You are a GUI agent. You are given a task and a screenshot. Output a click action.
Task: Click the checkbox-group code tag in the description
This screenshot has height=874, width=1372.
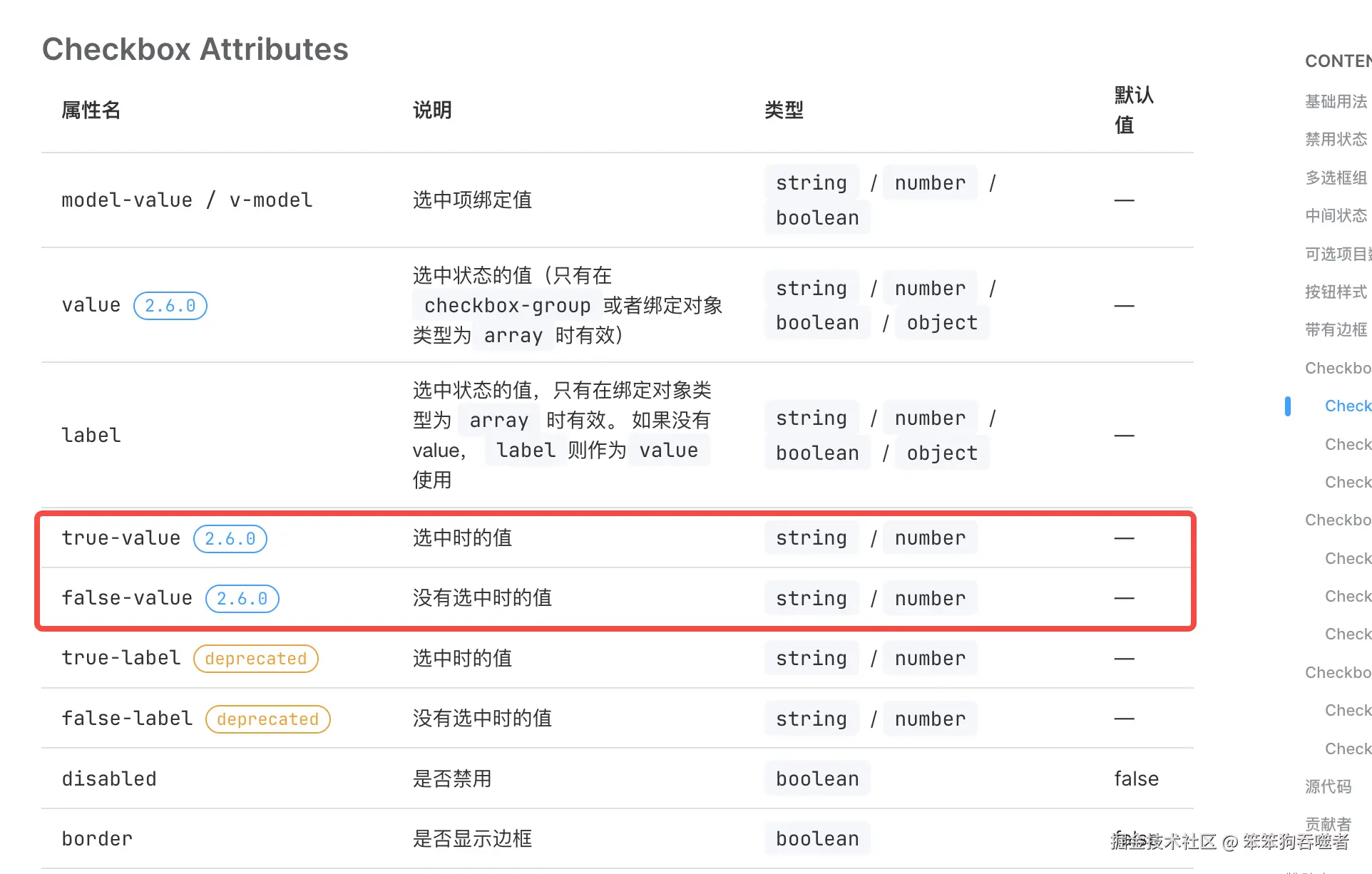(x=507, y=305)
